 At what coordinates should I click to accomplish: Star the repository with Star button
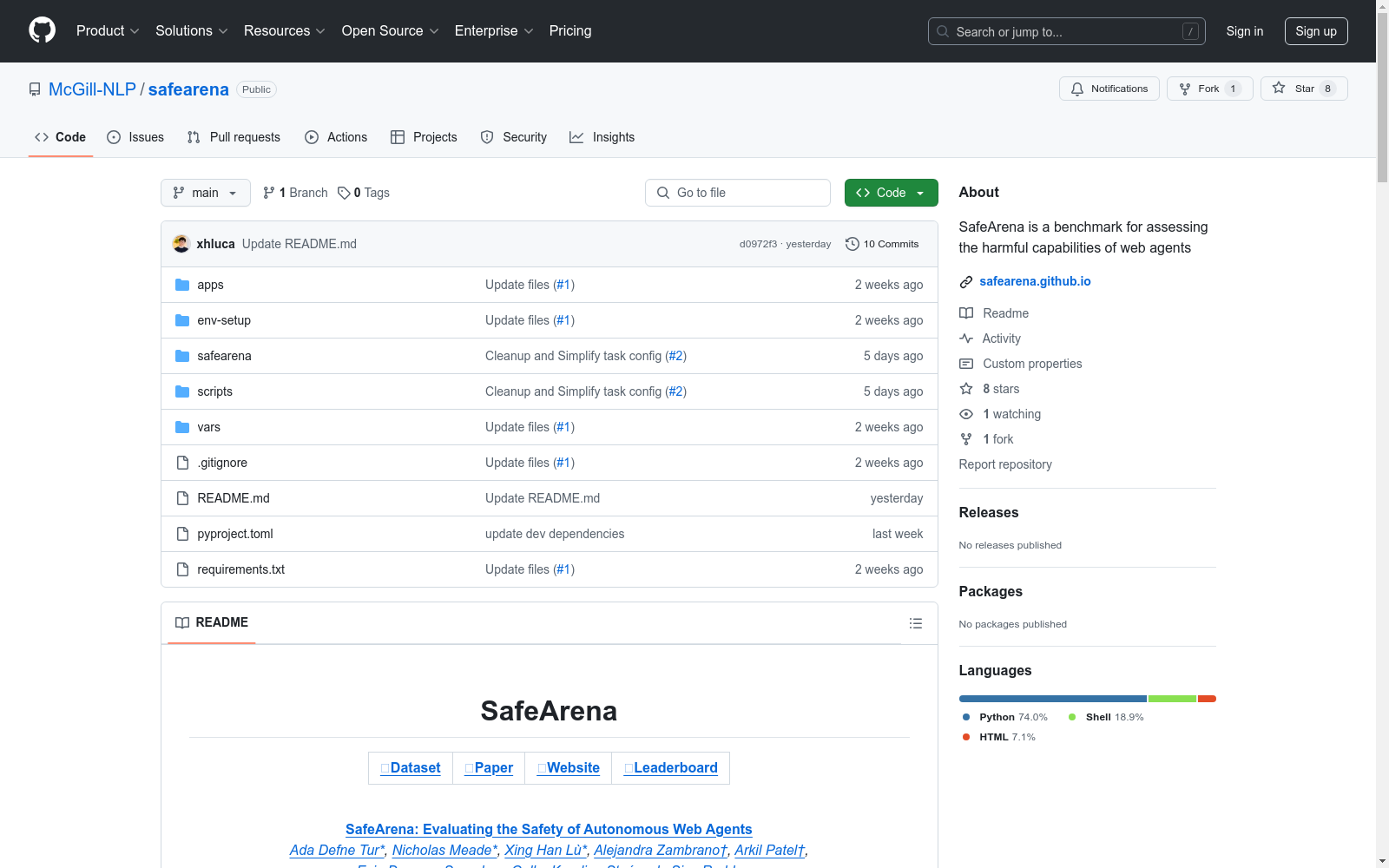[1304, 89]
